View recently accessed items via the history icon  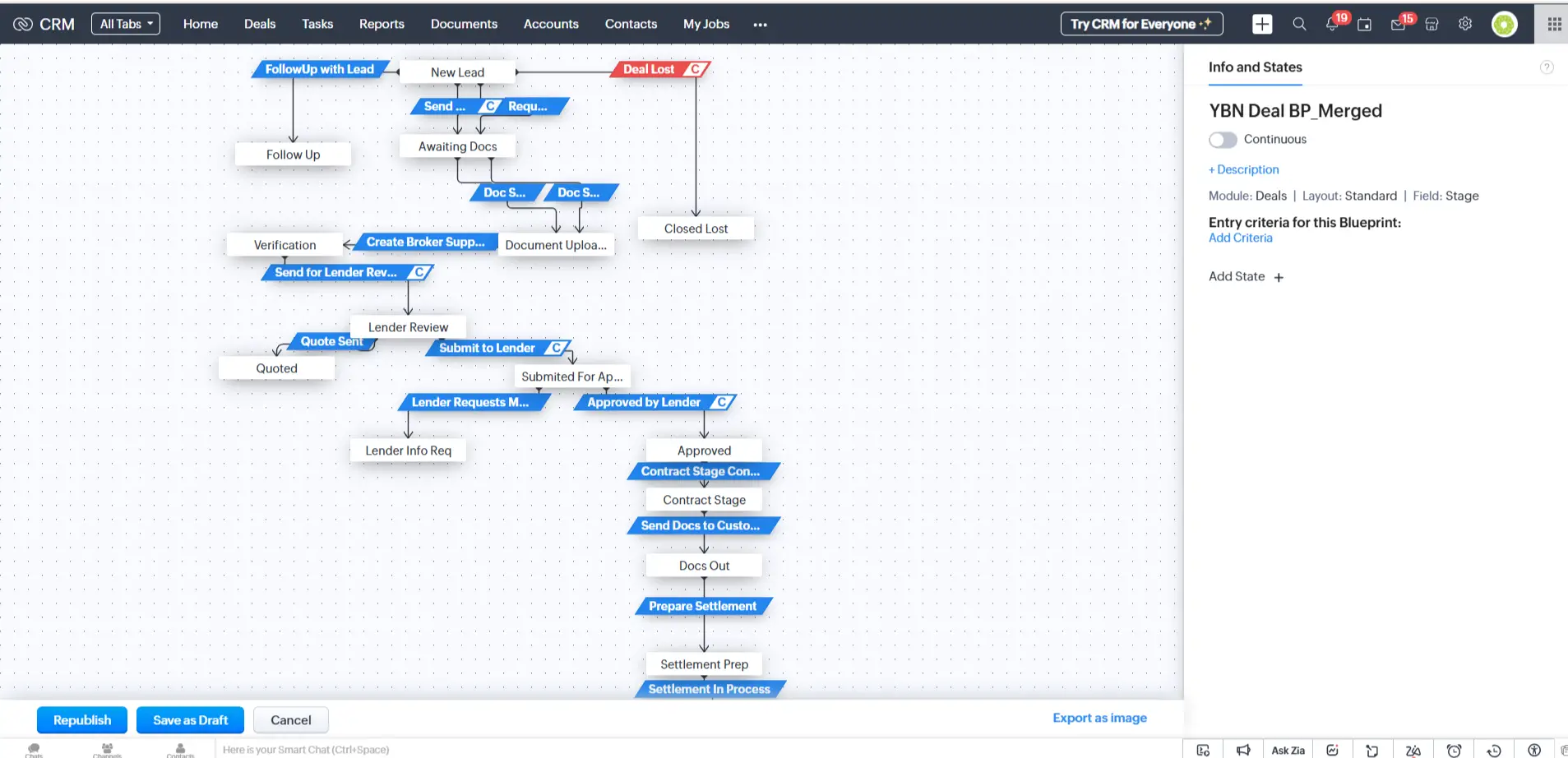coord(1494,749)
